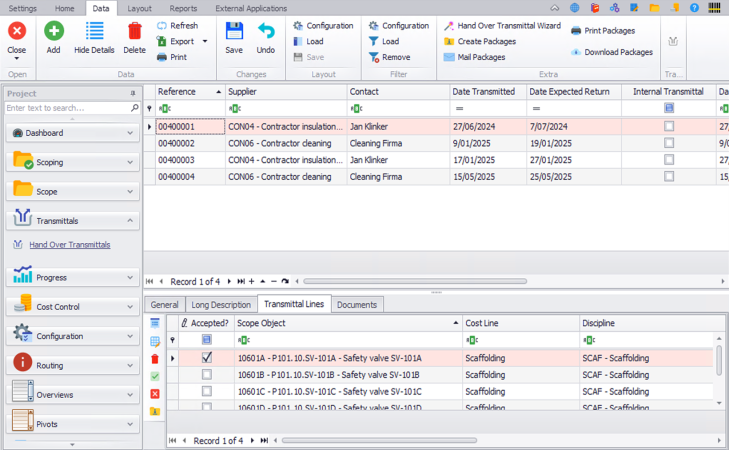Image resolution: width=729 pixels, height=450 pixels.
Task: Click red trash icon beside transmittal lines
Action: [155, 358]
